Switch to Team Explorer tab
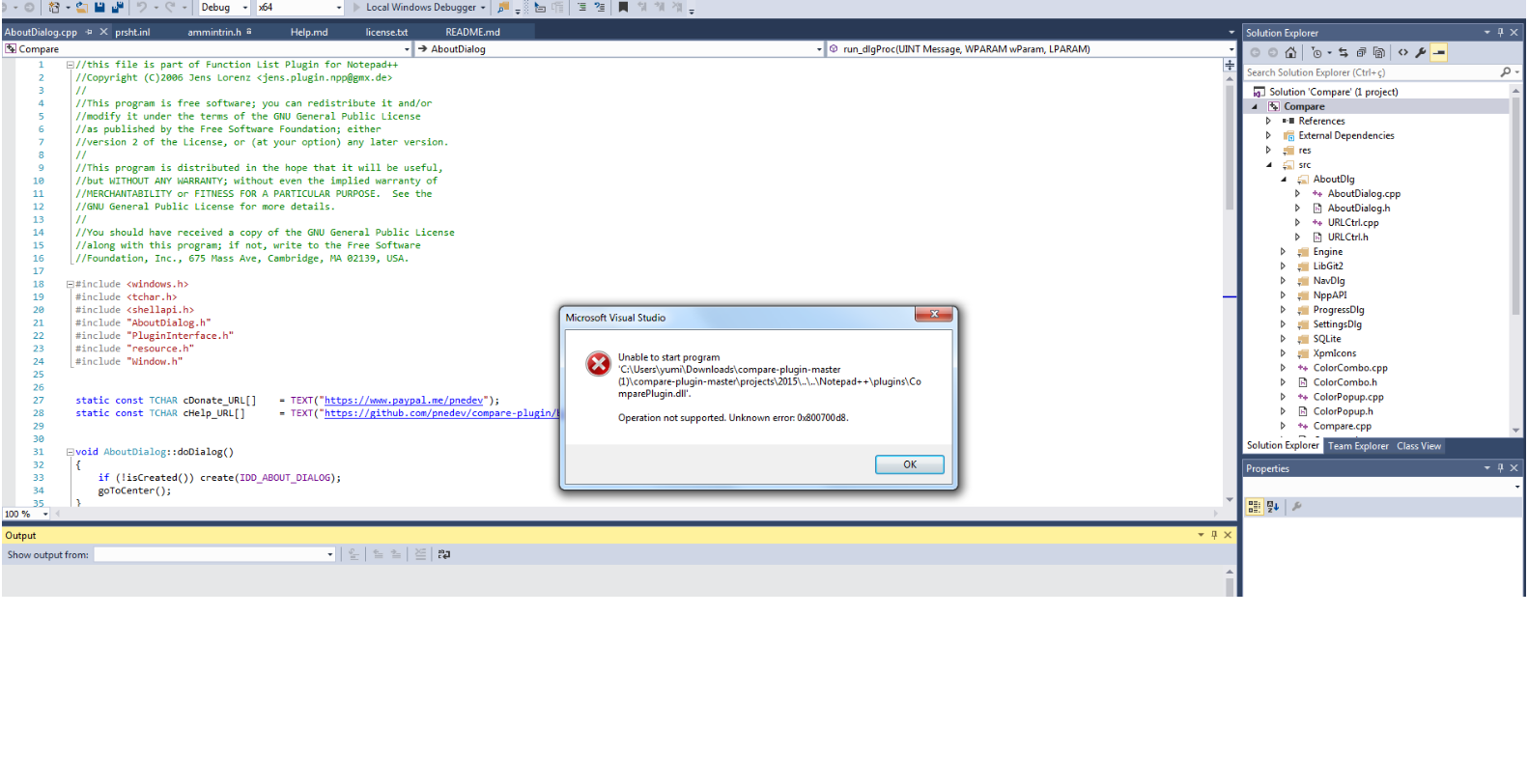The image size is (1528, 784). pyautogui.click(x=1357, y=446)
